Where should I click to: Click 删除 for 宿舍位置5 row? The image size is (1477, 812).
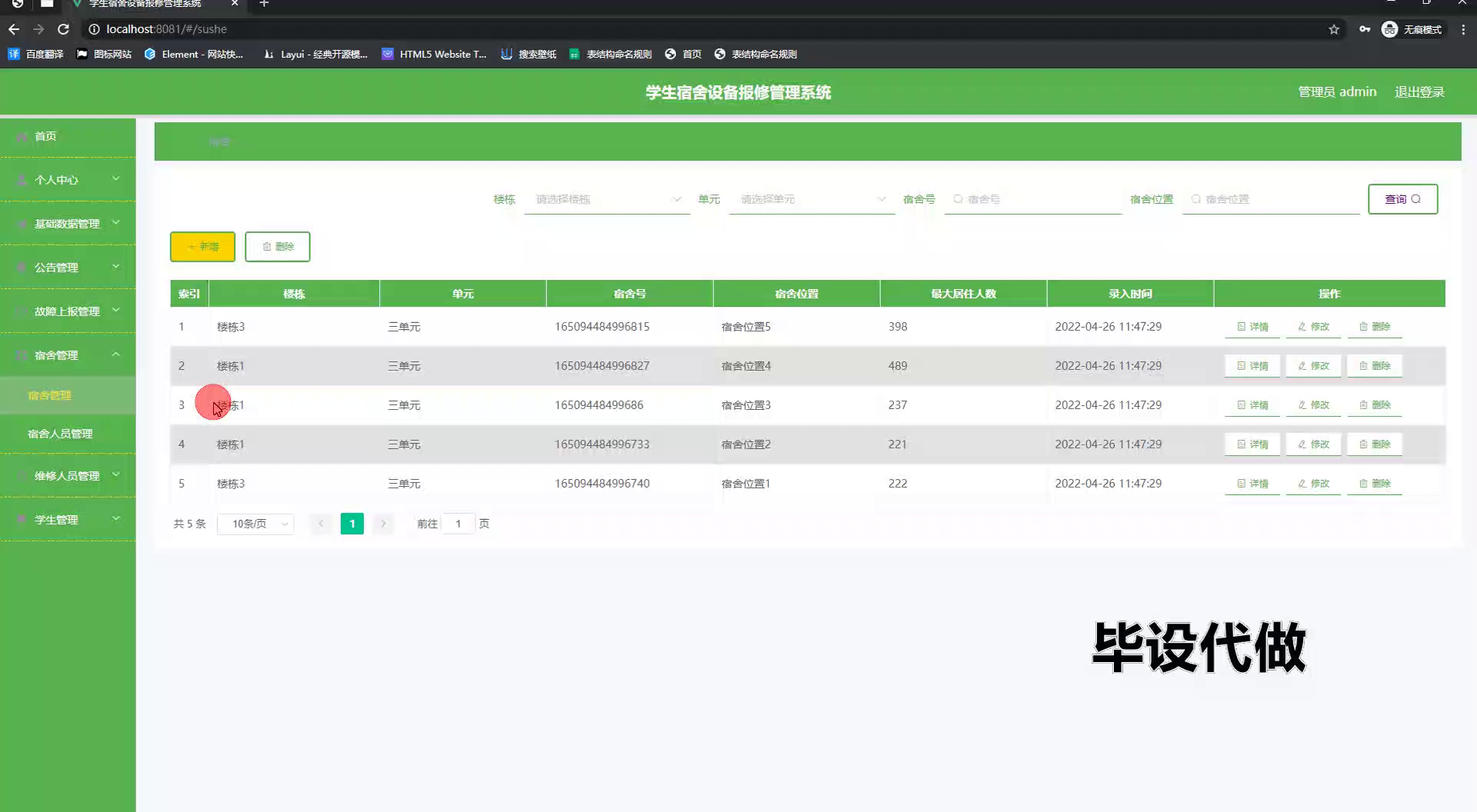tap(1374, 327)
